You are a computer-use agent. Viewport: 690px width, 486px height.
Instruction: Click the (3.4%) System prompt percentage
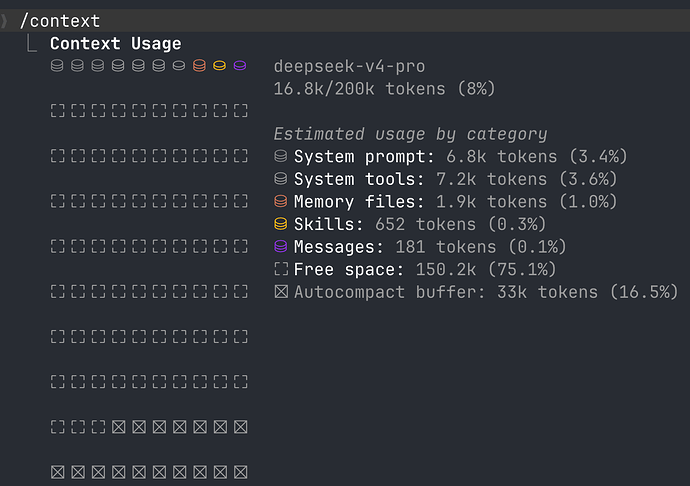tap(598, 157)
